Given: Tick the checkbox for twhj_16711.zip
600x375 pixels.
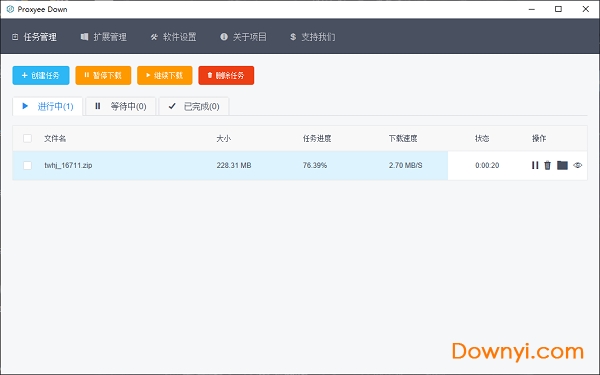Looking at the screenshot, I should (27, 165).
